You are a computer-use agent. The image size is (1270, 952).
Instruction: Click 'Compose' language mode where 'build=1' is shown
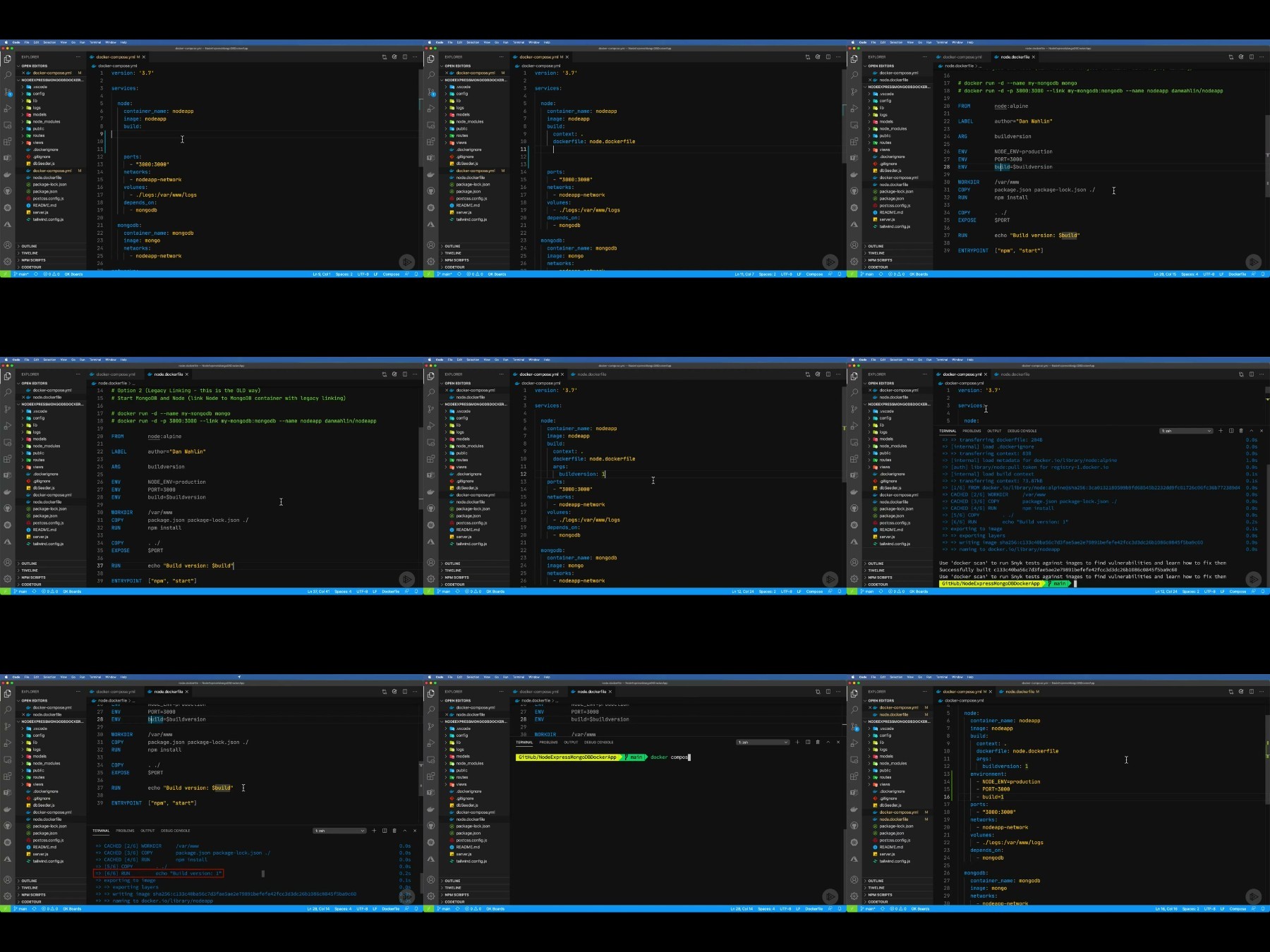coord(1238,909)
